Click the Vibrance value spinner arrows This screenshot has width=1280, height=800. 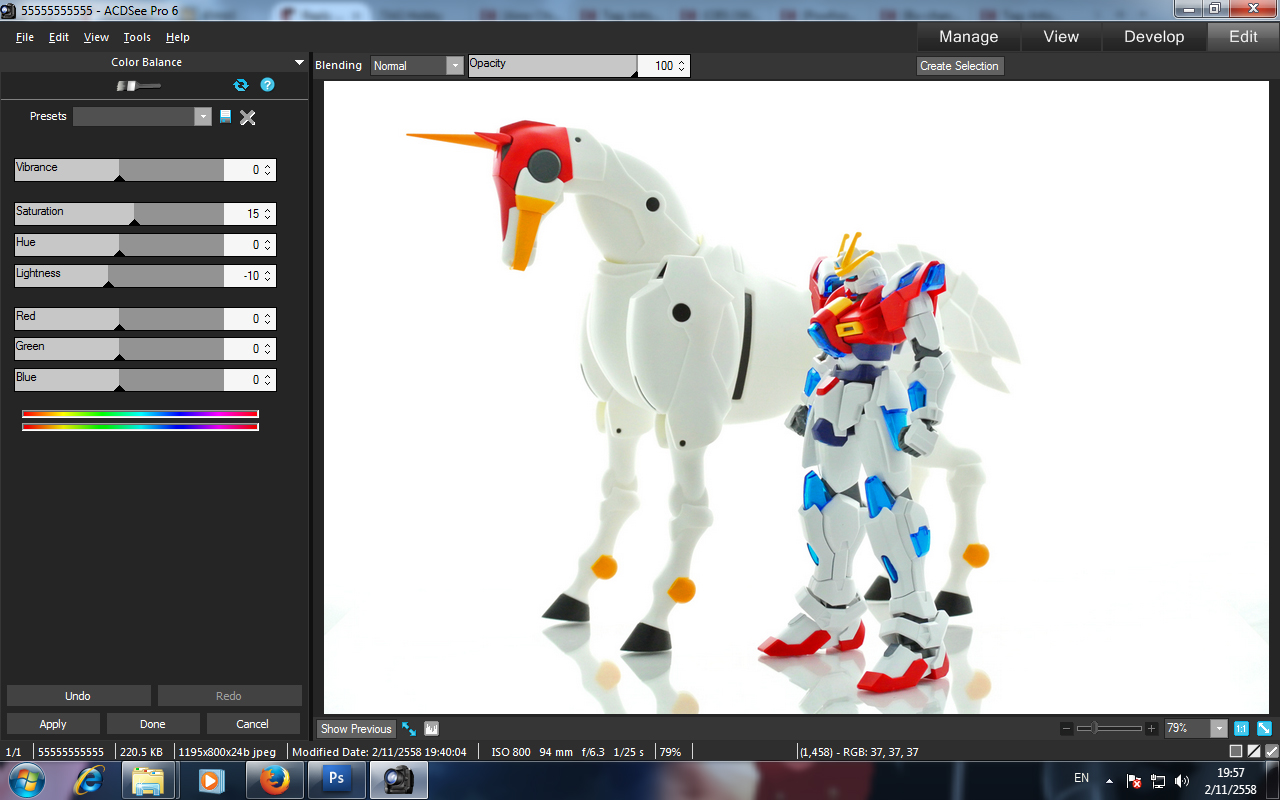268,170
